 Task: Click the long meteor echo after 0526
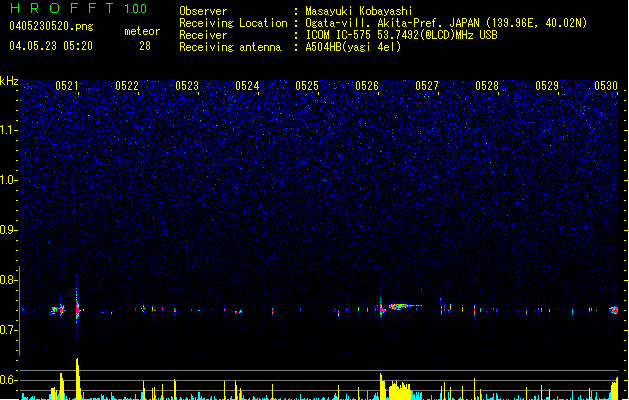[404, 307]
